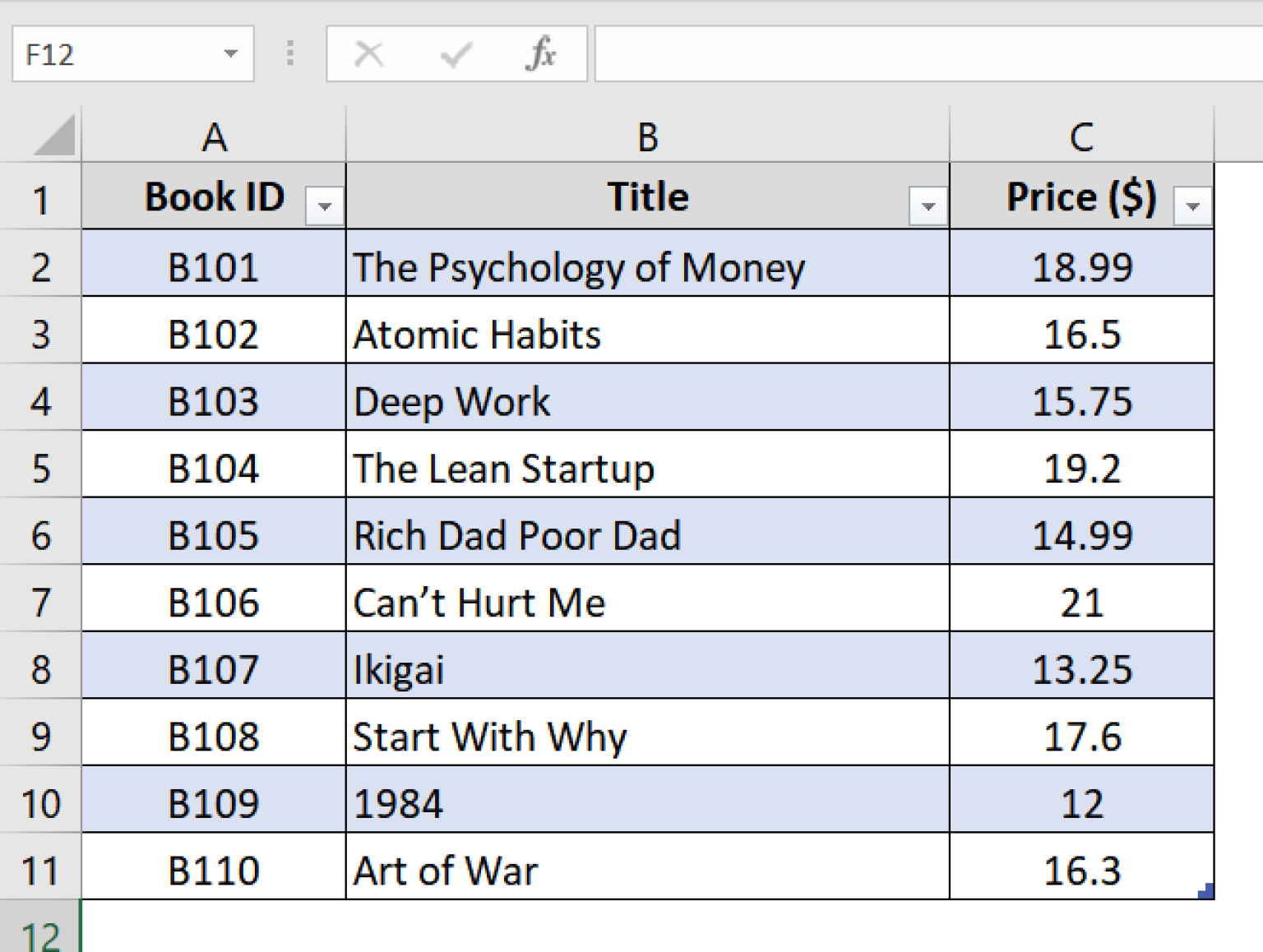Select column header B
1263x952 pixels.
coord(648,136)
